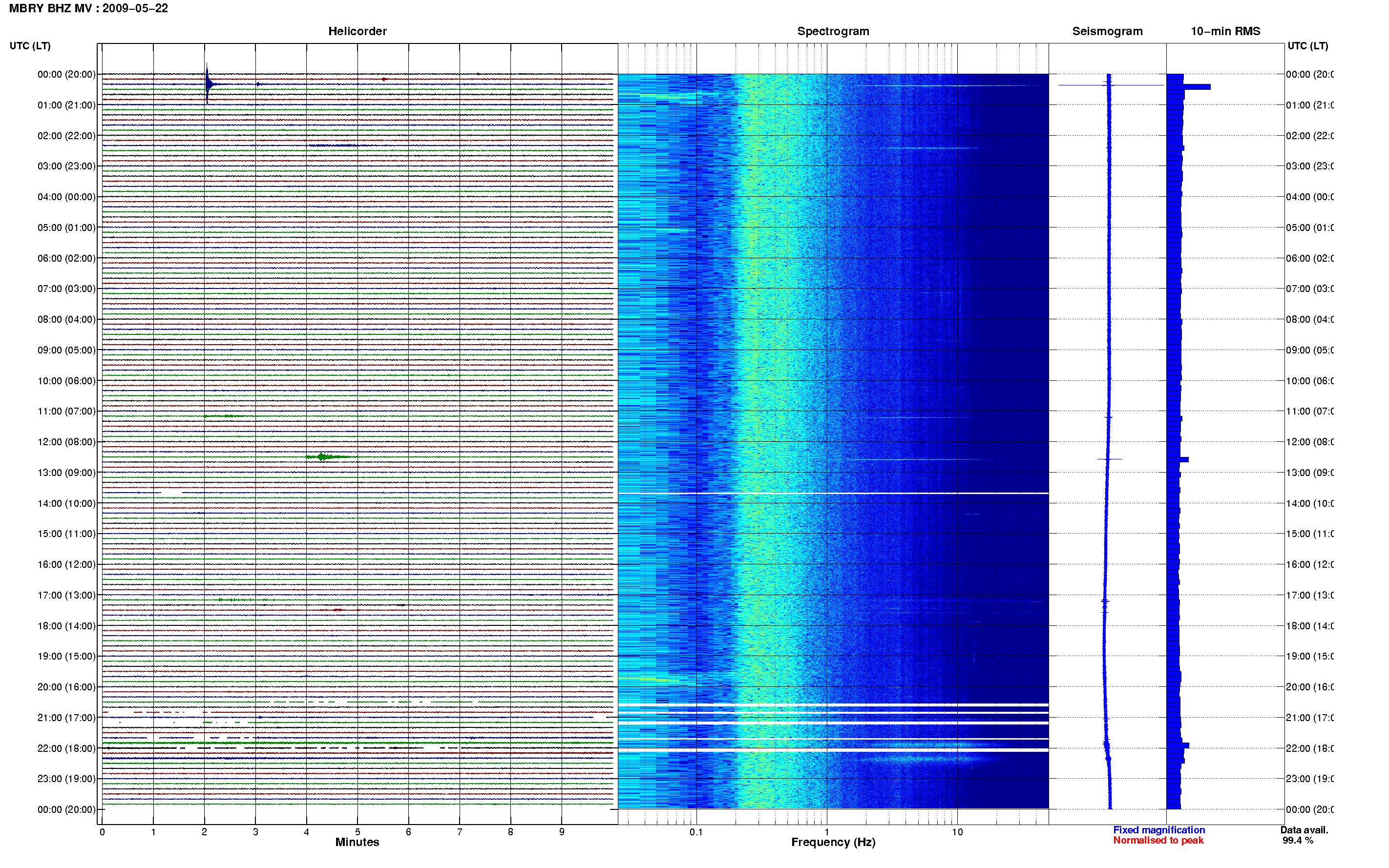Click the '12:00 (08:00)' left time label
The height and width of the screenshot is (868, 1389).
pyautogui.click(x=66, y=442)
